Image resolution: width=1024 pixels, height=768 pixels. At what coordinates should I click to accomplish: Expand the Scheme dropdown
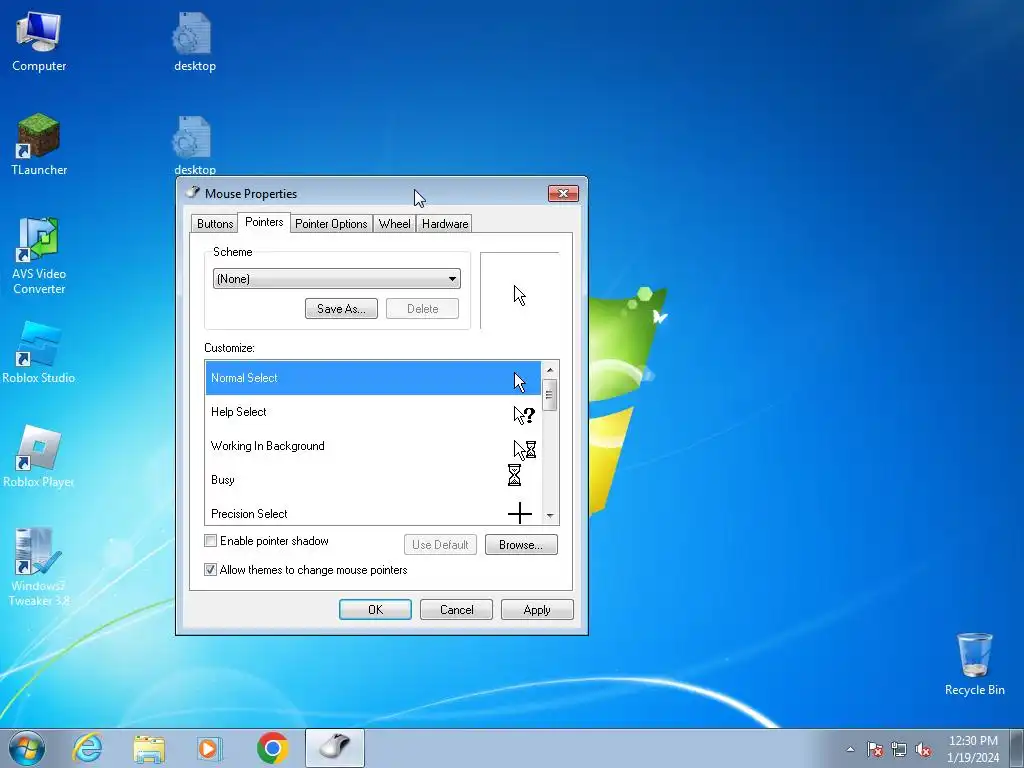(x=336, y=279)
